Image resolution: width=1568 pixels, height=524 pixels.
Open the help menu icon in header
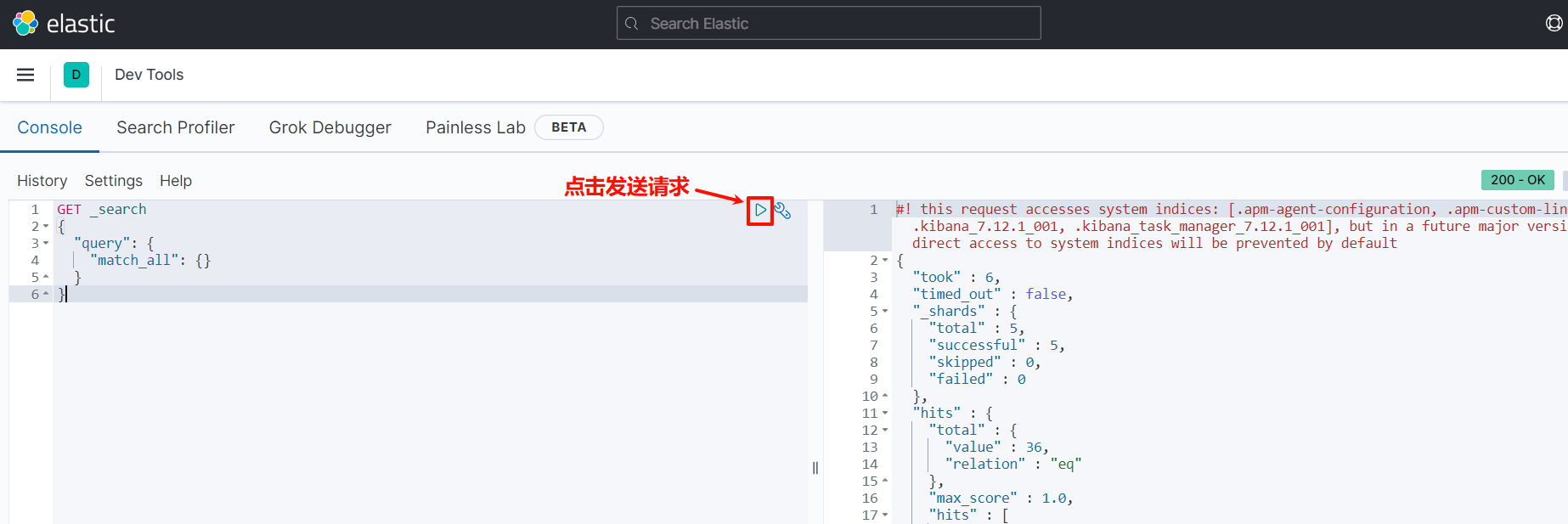1554,23
